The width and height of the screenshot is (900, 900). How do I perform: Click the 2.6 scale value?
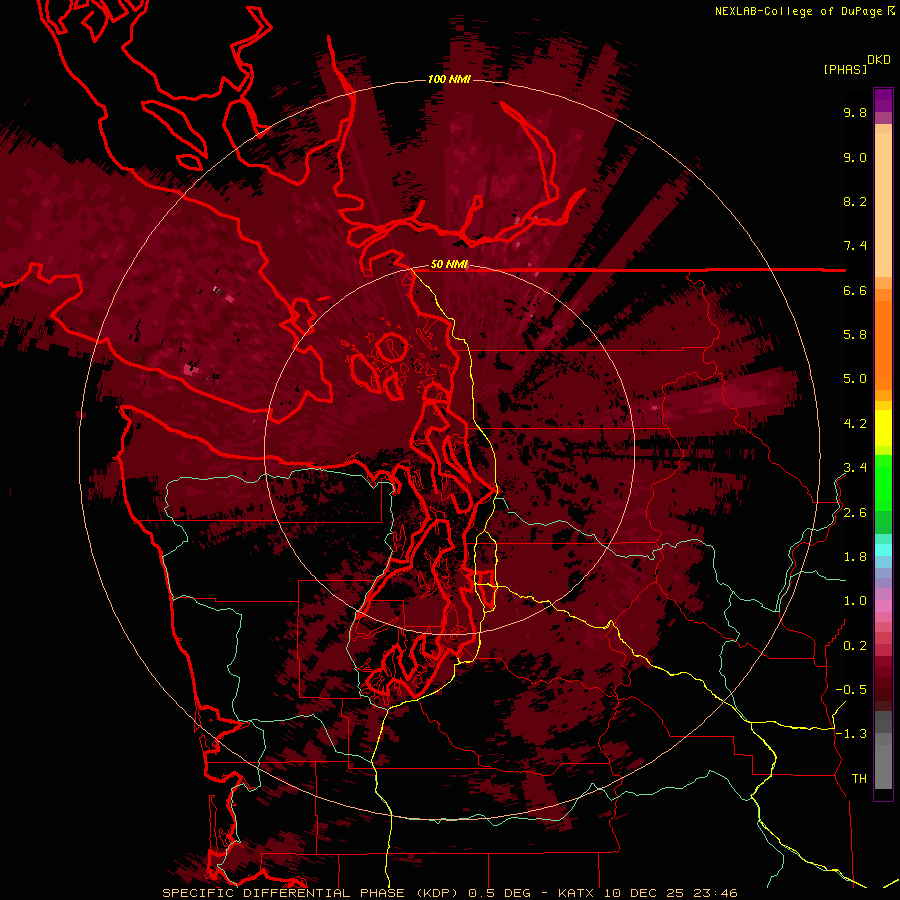point(855,513)
